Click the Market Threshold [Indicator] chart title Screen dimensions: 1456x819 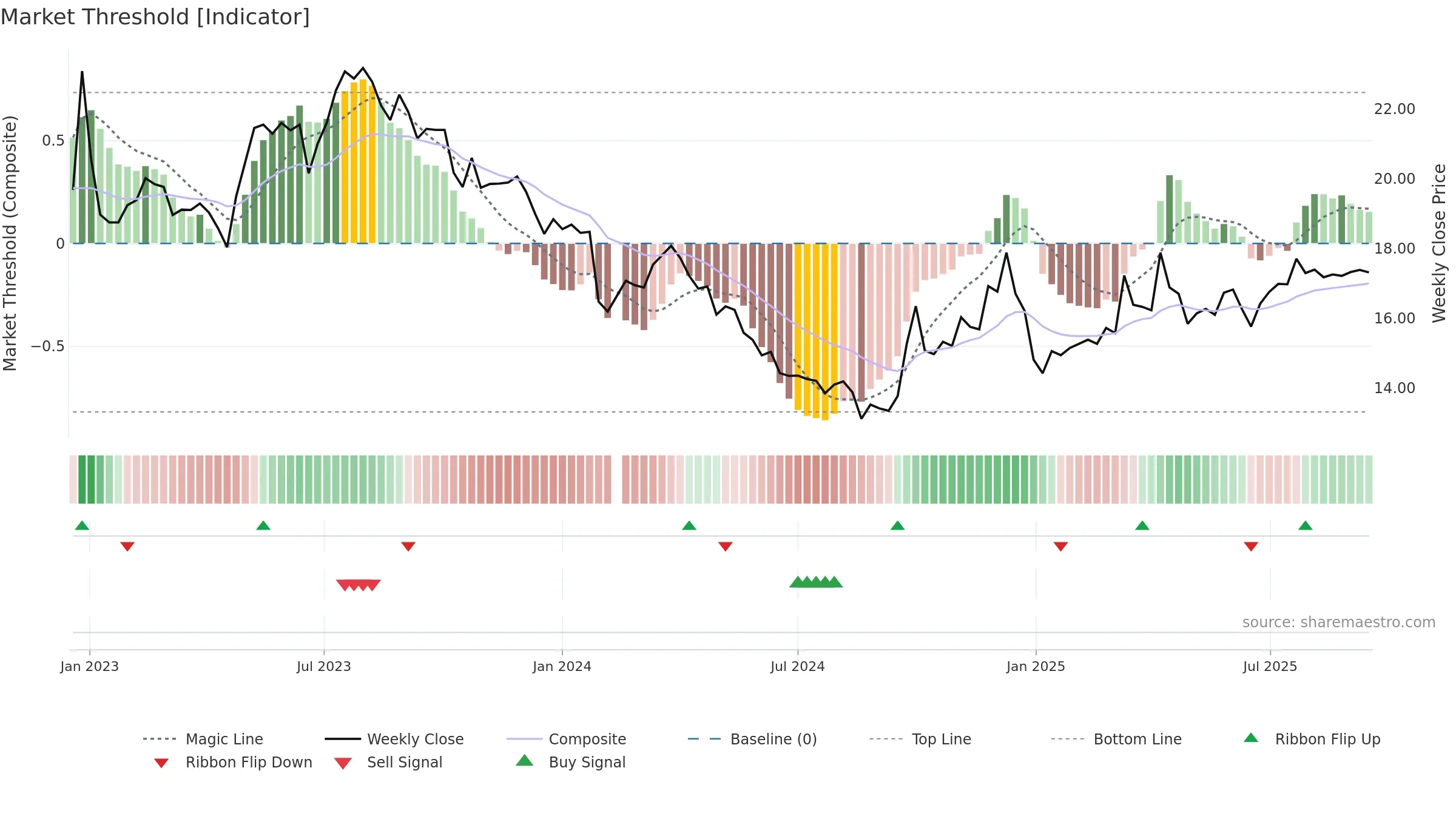tap(155, 17)
